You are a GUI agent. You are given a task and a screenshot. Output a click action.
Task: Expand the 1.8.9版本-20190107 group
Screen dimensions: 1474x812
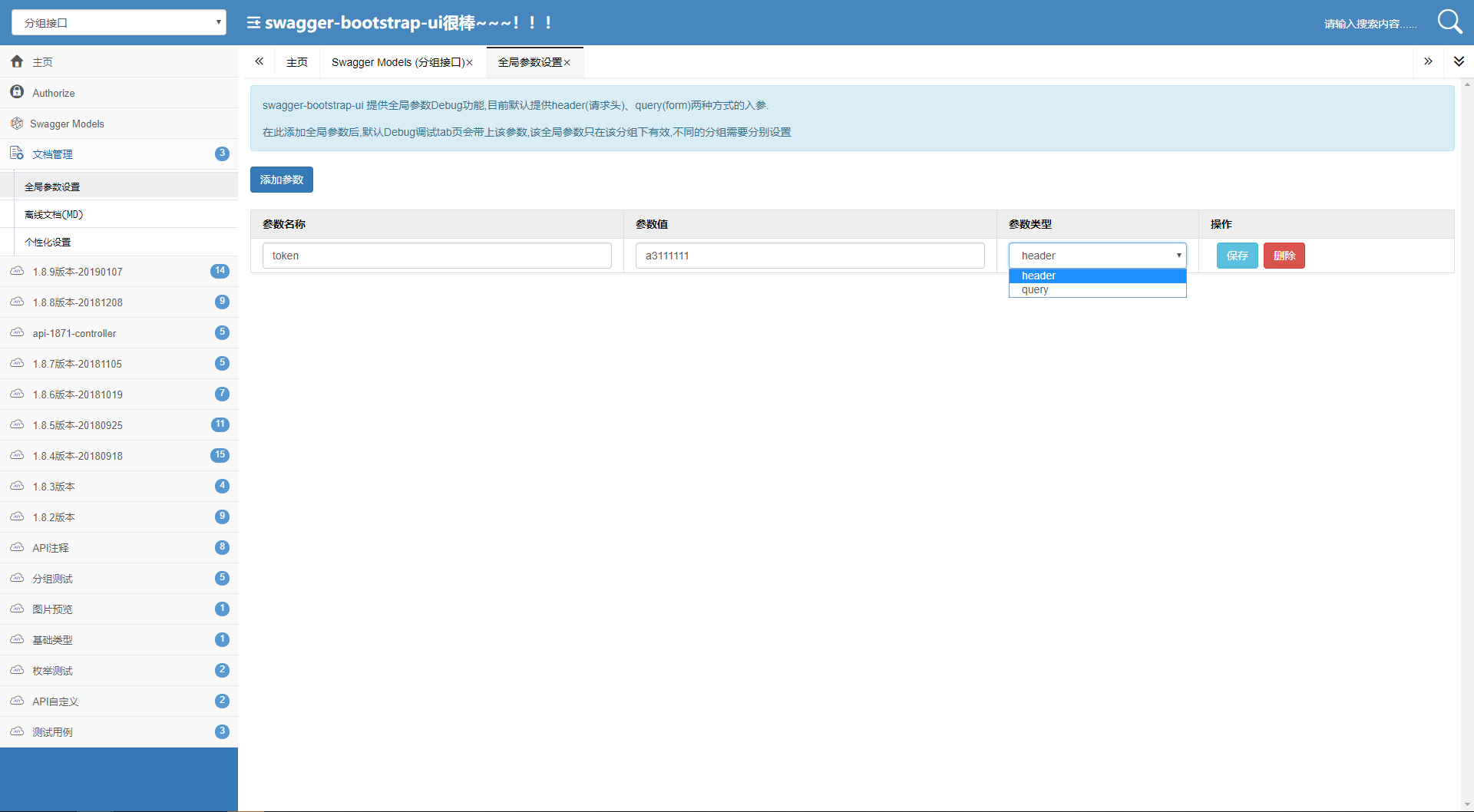coord(119,271)
